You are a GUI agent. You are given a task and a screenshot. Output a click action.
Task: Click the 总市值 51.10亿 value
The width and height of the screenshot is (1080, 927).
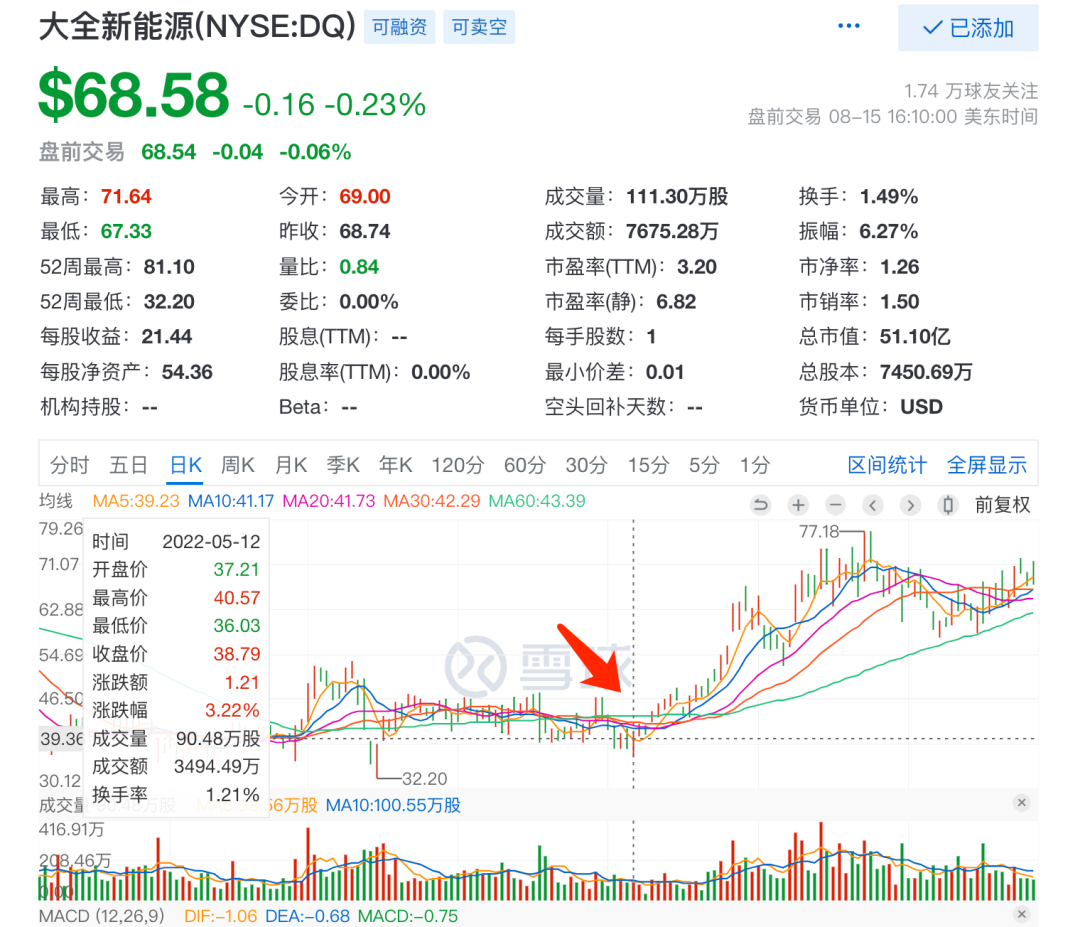[x=915, y=337]
